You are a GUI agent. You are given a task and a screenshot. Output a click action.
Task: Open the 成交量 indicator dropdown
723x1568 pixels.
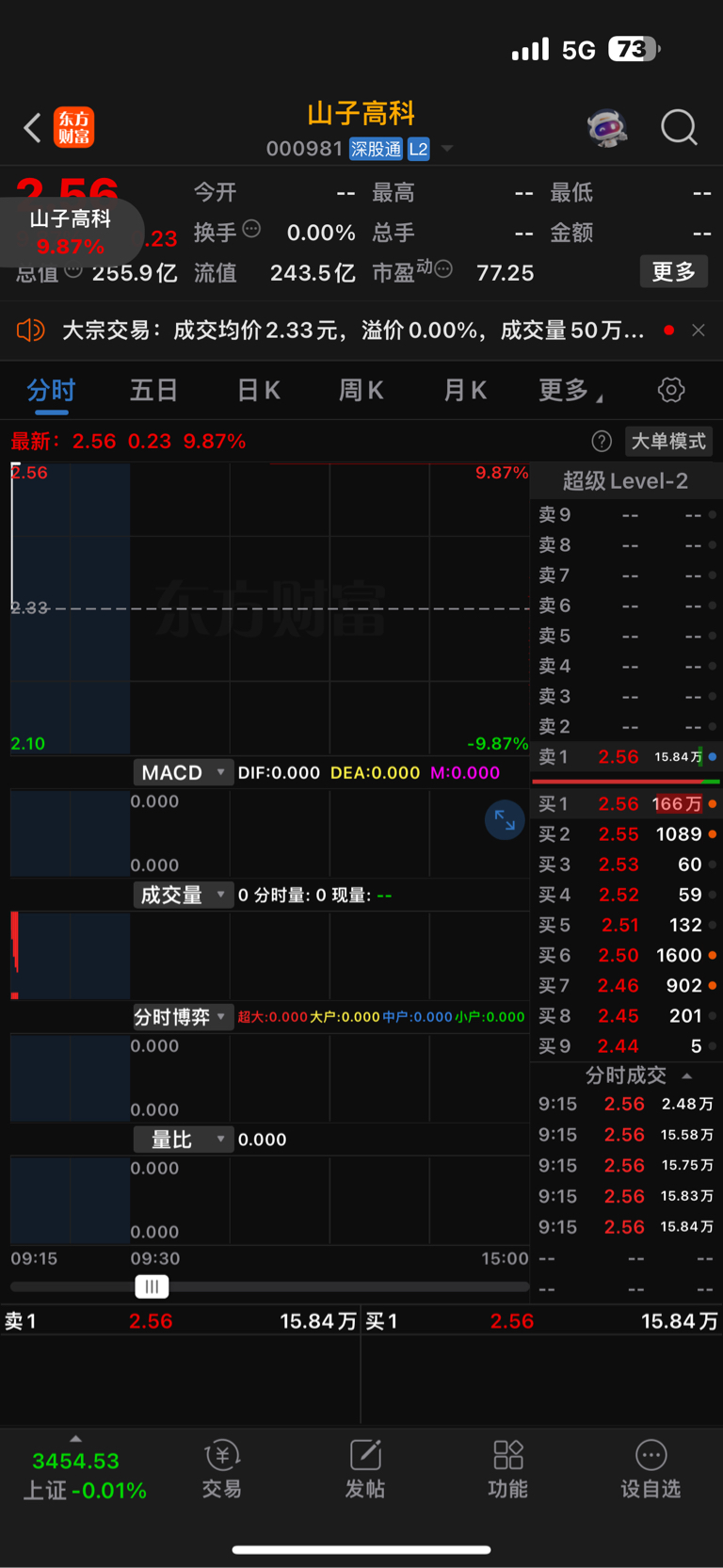(184, 895)
